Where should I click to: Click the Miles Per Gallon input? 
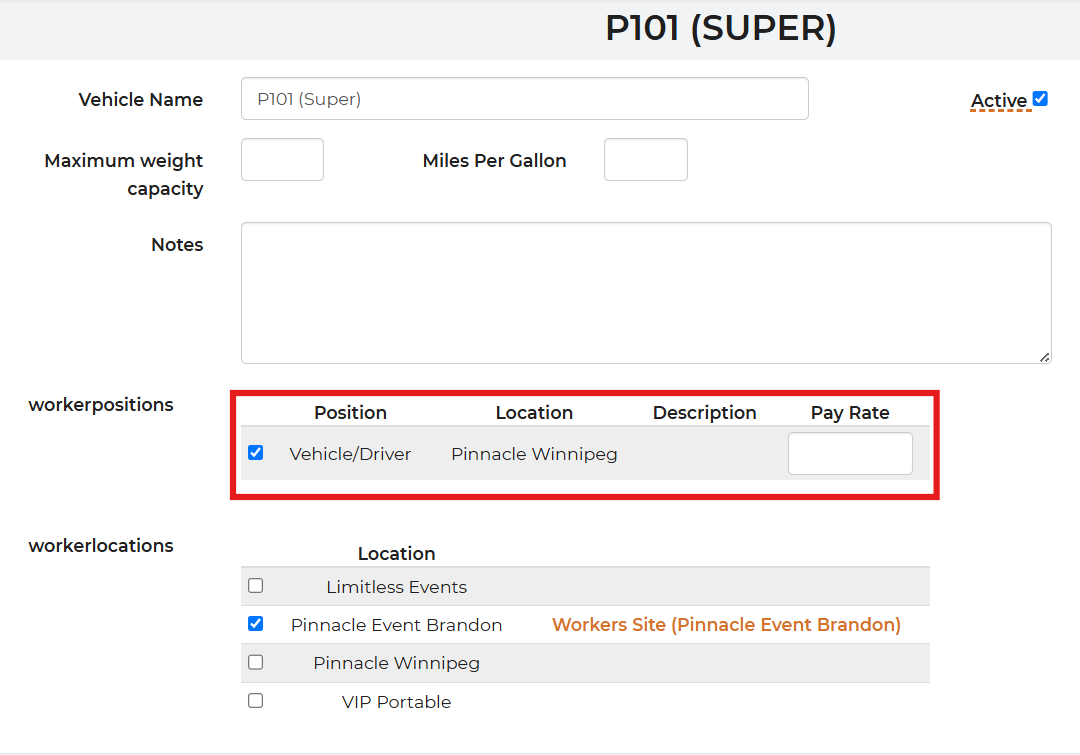[645, 160]
